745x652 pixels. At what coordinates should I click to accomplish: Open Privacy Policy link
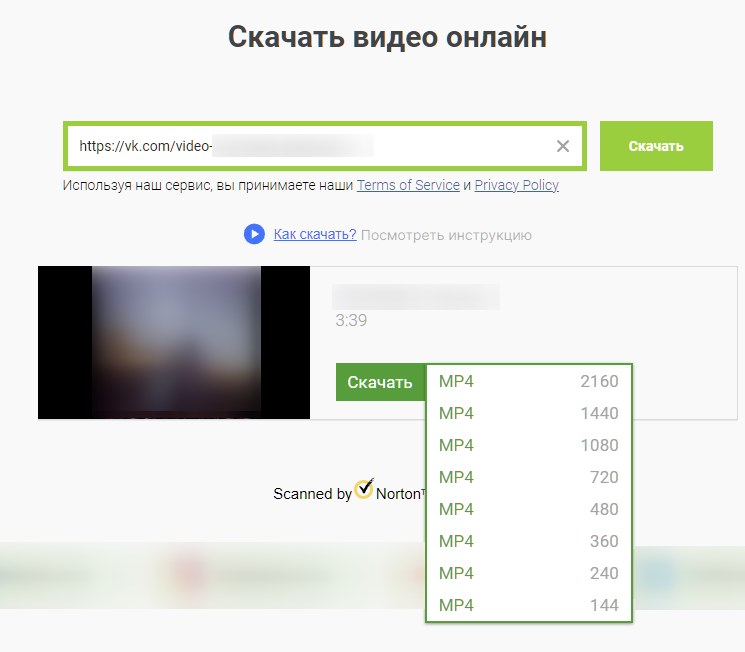point(516,185)
